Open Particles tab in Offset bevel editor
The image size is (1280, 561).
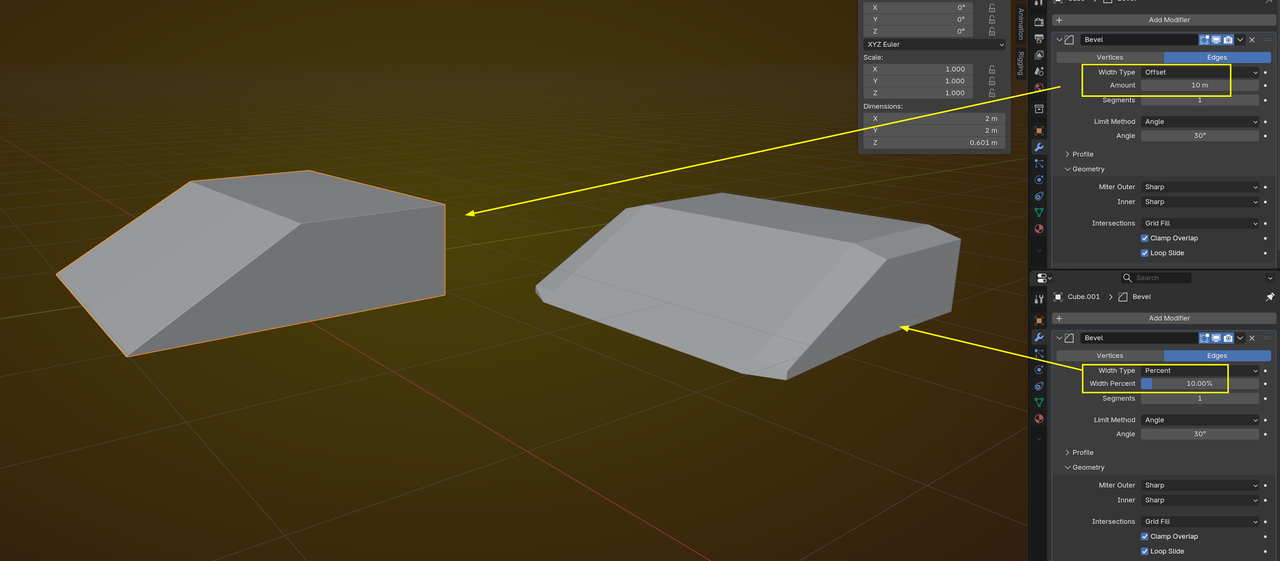pyautogui.click(x=1039, y=164)
